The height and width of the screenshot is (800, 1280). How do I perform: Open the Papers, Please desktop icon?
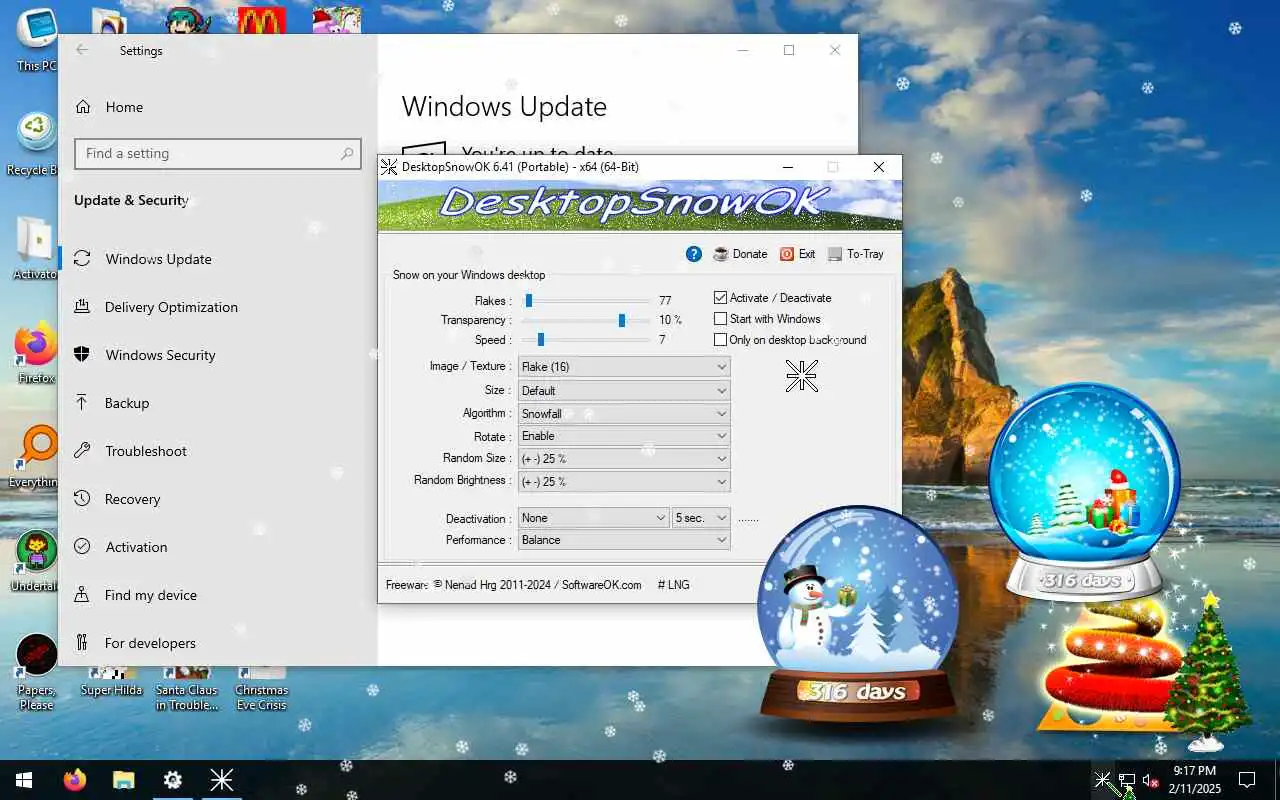36,670
